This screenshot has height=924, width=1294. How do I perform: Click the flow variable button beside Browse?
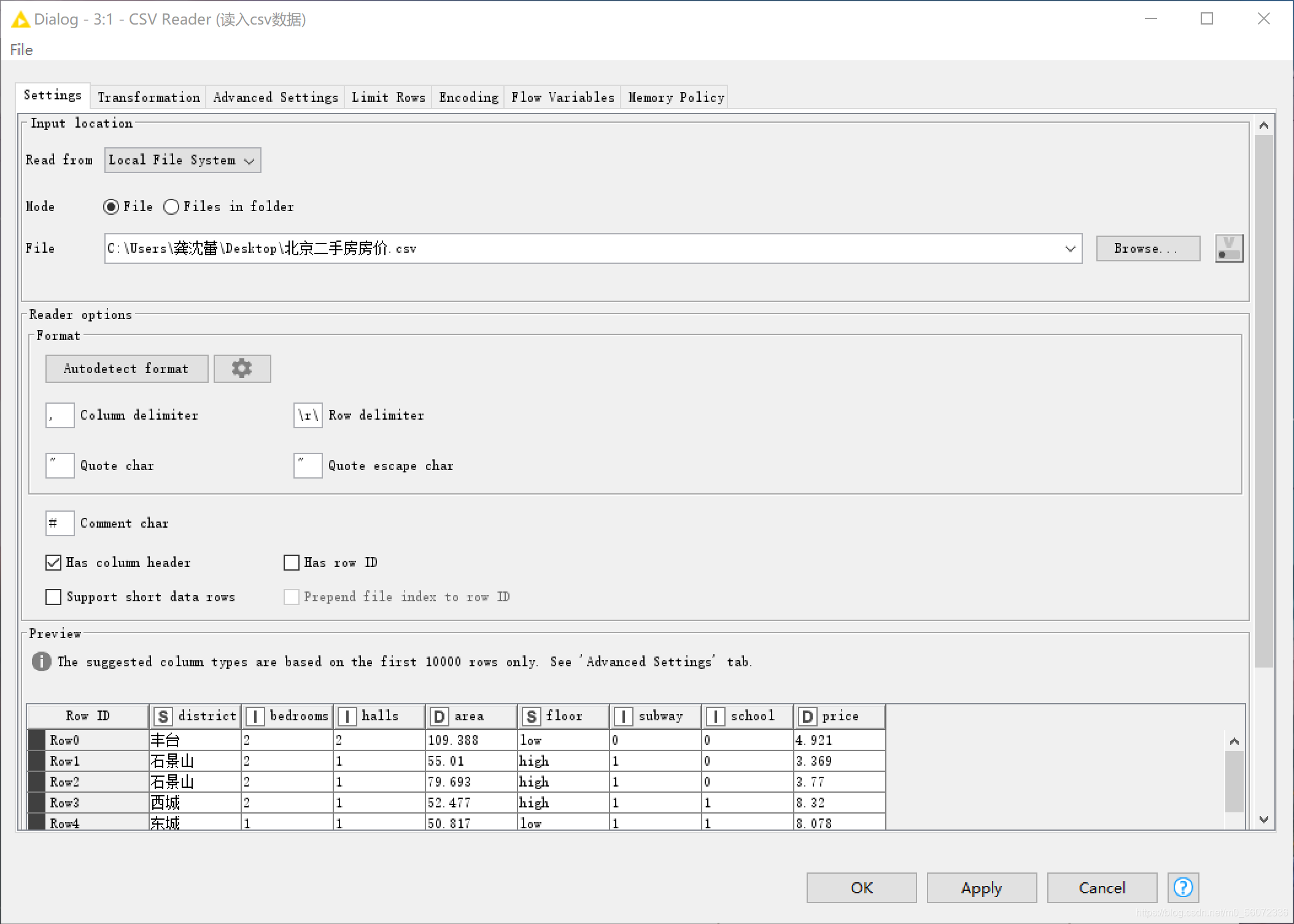point(1229,248)
